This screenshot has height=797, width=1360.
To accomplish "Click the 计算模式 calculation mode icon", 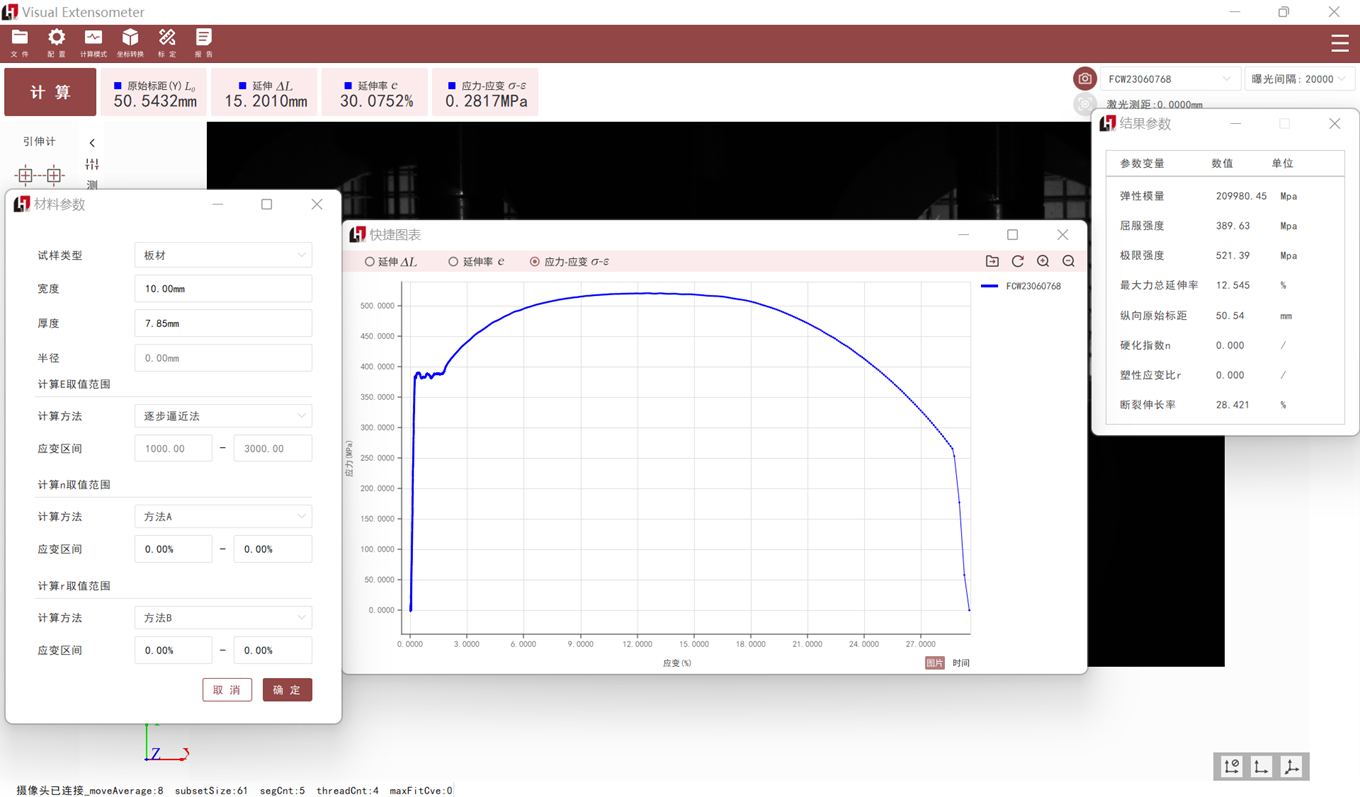I will [x=93, y=42].
